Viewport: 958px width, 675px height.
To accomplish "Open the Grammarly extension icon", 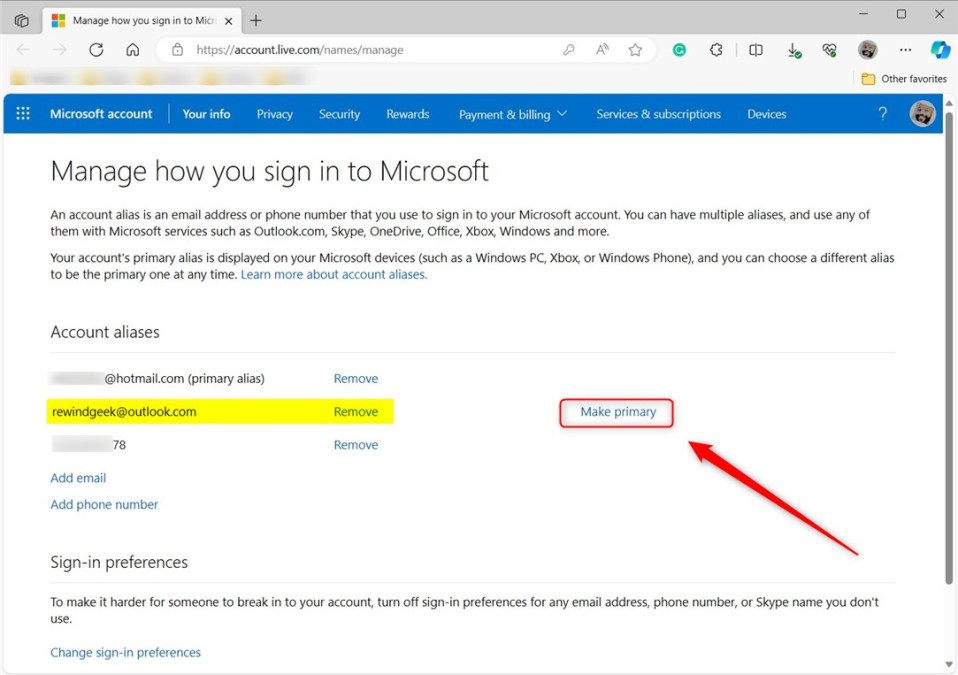I will tap(679, 50).
